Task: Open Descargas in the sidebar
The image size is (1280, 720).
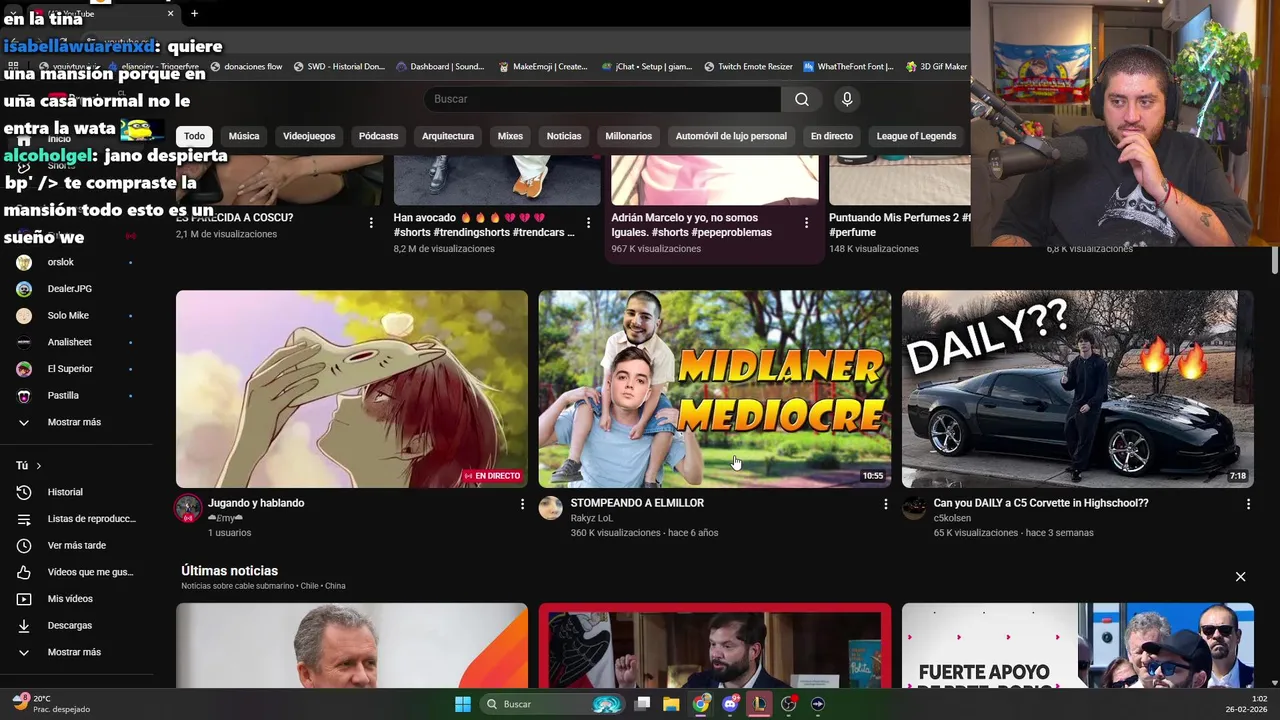Action: 69,625
